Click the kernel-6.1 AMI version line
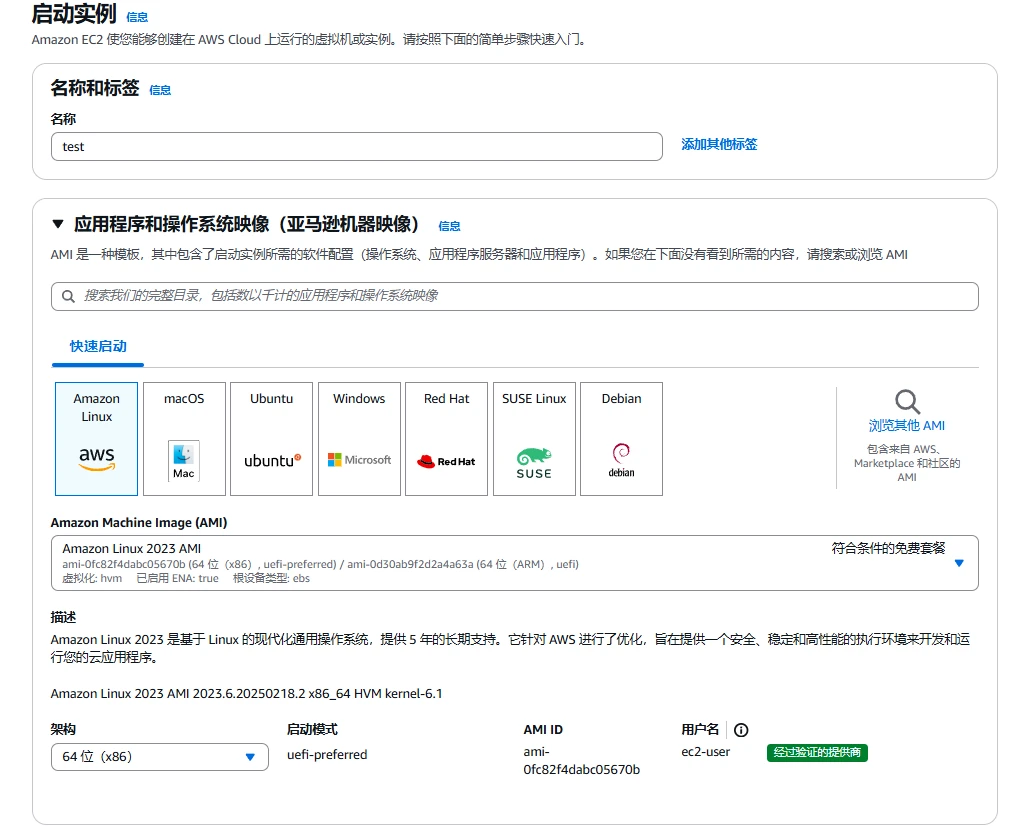1013x826 pixels. point(246,694)
